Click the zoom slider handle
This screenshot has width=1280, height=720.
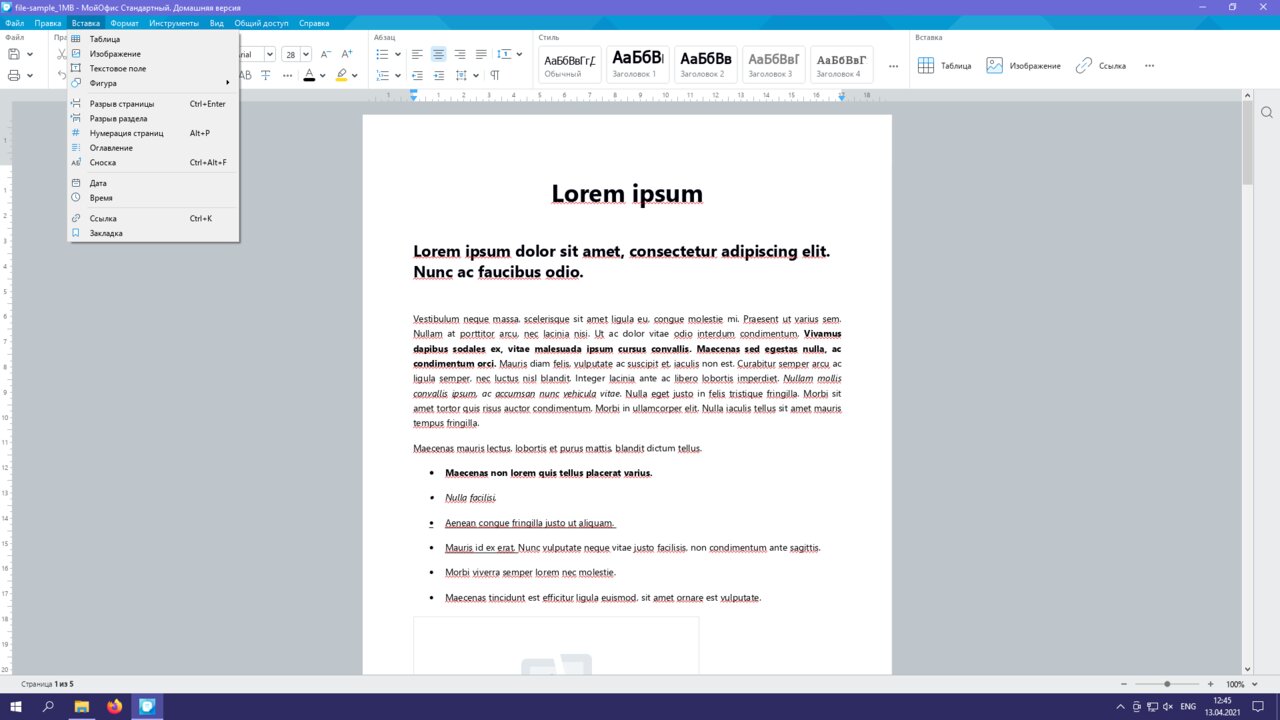[1167, 684]
